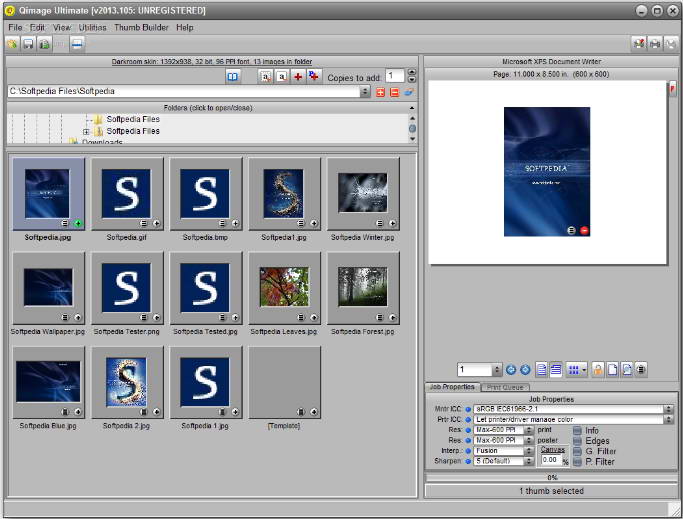Image resolution: width=683 pixels, height=519 pixels.
Task: Click the print icon in the top-right toolbar
Action: (655, 44)
